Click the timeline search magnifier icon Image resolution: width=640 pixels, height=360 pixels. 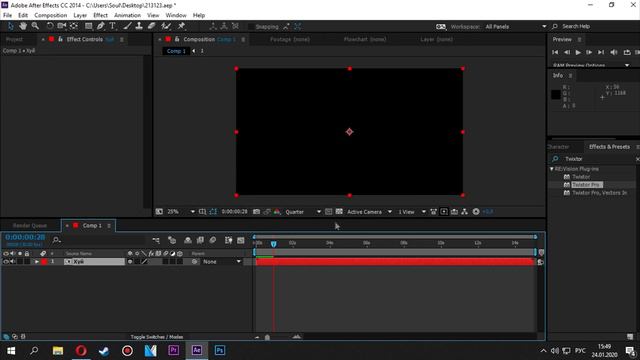[56, 240]
